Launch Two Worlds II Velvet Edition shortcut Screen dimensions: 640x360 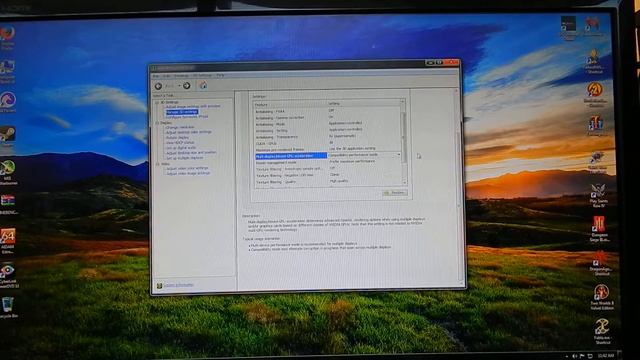(602, 297)
